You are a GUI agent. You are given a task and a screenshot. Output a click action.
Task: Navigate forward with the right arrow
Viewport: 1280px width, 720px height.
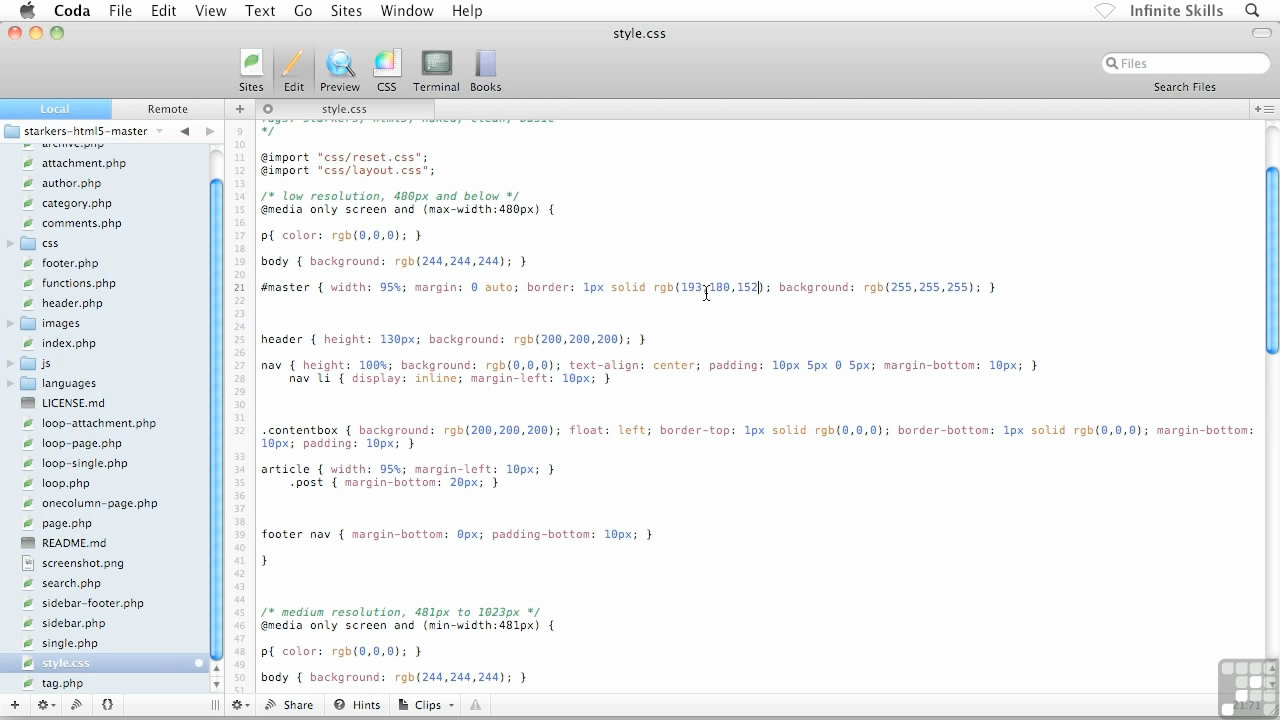coord(209,131)
